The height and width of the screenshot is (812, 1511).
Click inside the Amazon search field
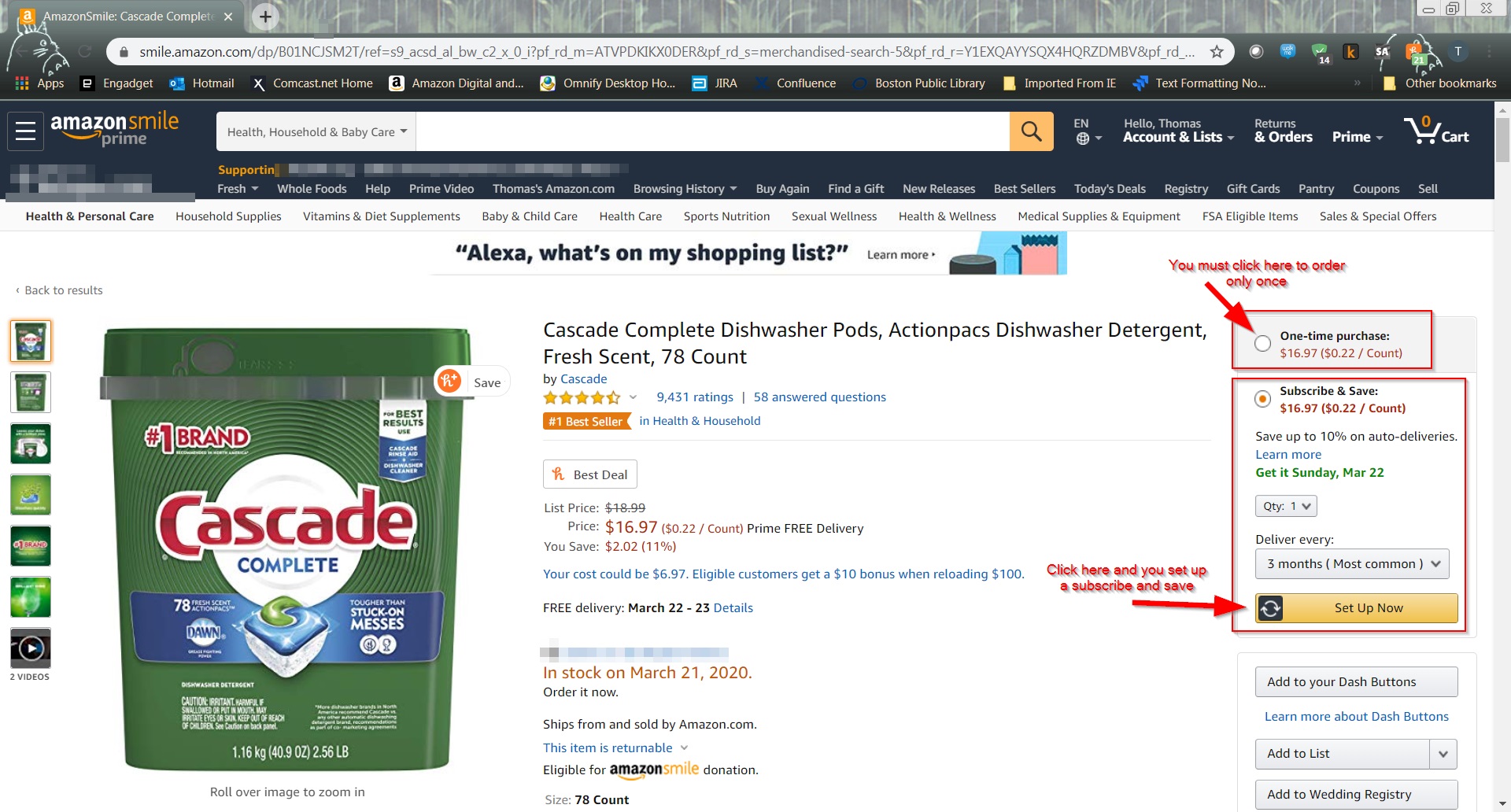pyautogui.click(x=712, y=131)
